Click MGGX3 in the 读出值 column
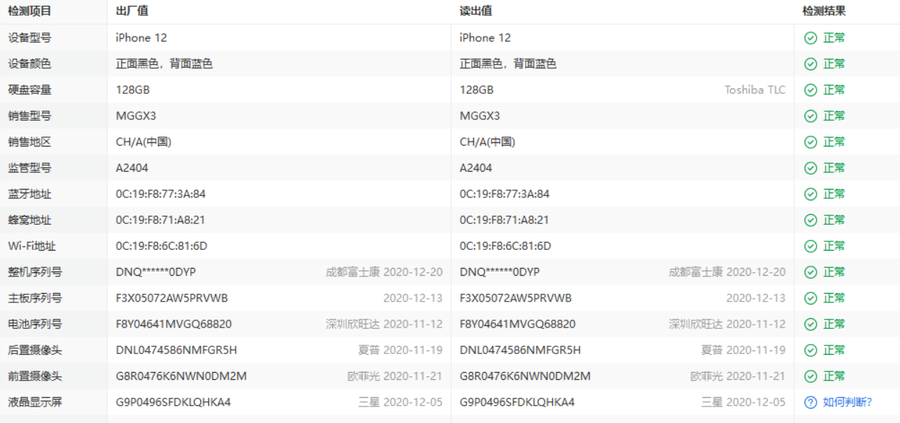This screenshot has height=423, width=900. tap(479, 116)
